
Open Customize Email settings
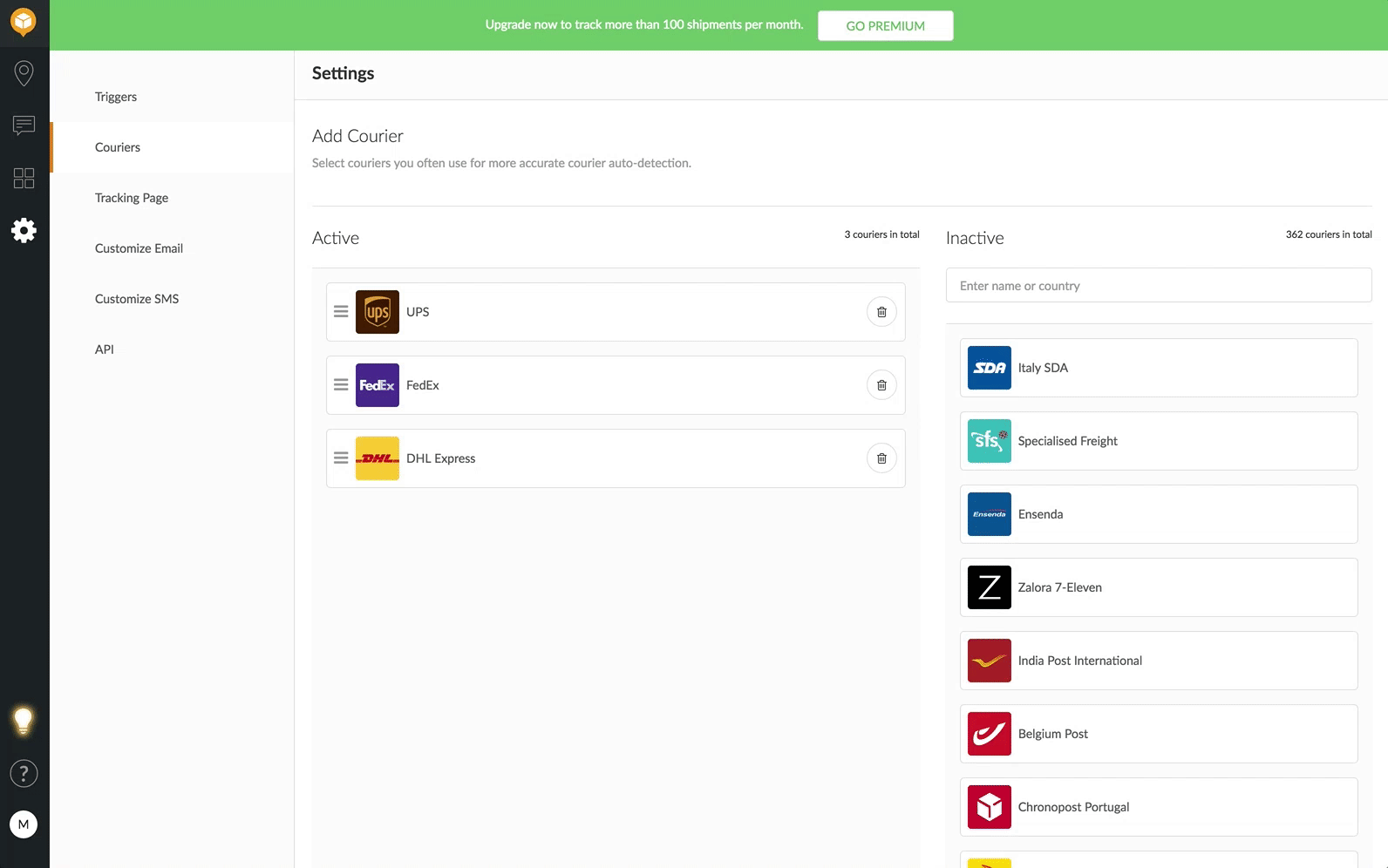point(139,248)
